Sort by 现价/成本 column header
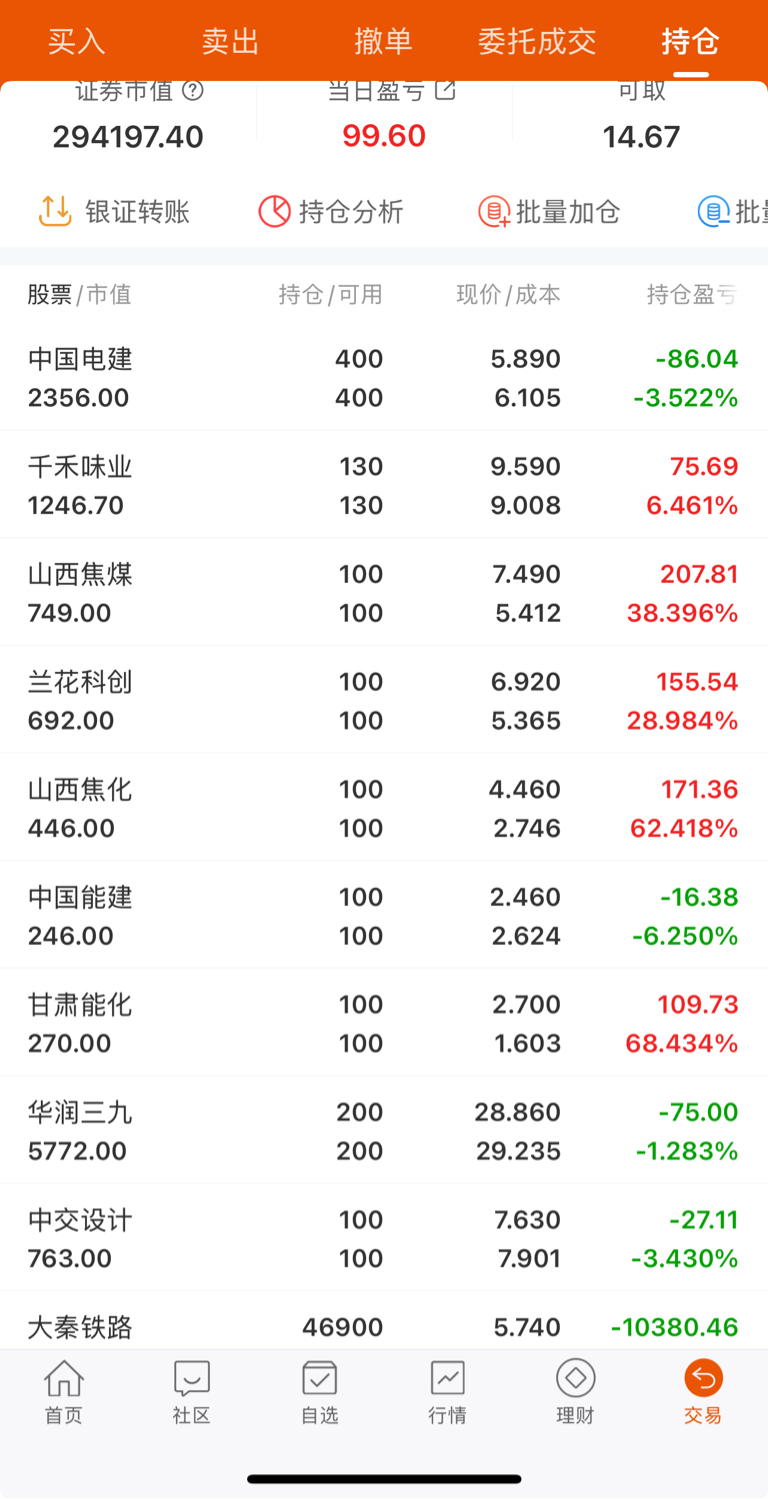 click(x=508, y=295)
